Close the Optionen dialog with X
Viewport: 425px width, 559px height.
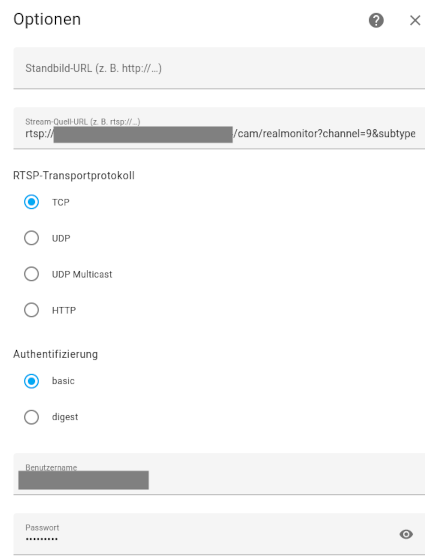click(x=415, y=20)
